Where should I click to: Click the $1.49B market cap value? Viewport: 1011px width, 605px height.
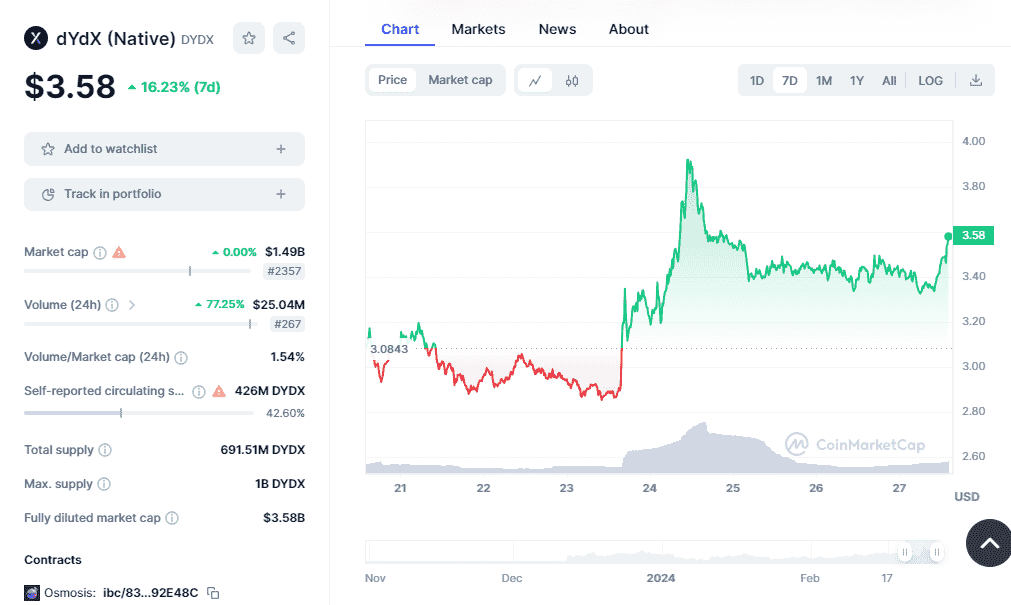click(284, 252)
